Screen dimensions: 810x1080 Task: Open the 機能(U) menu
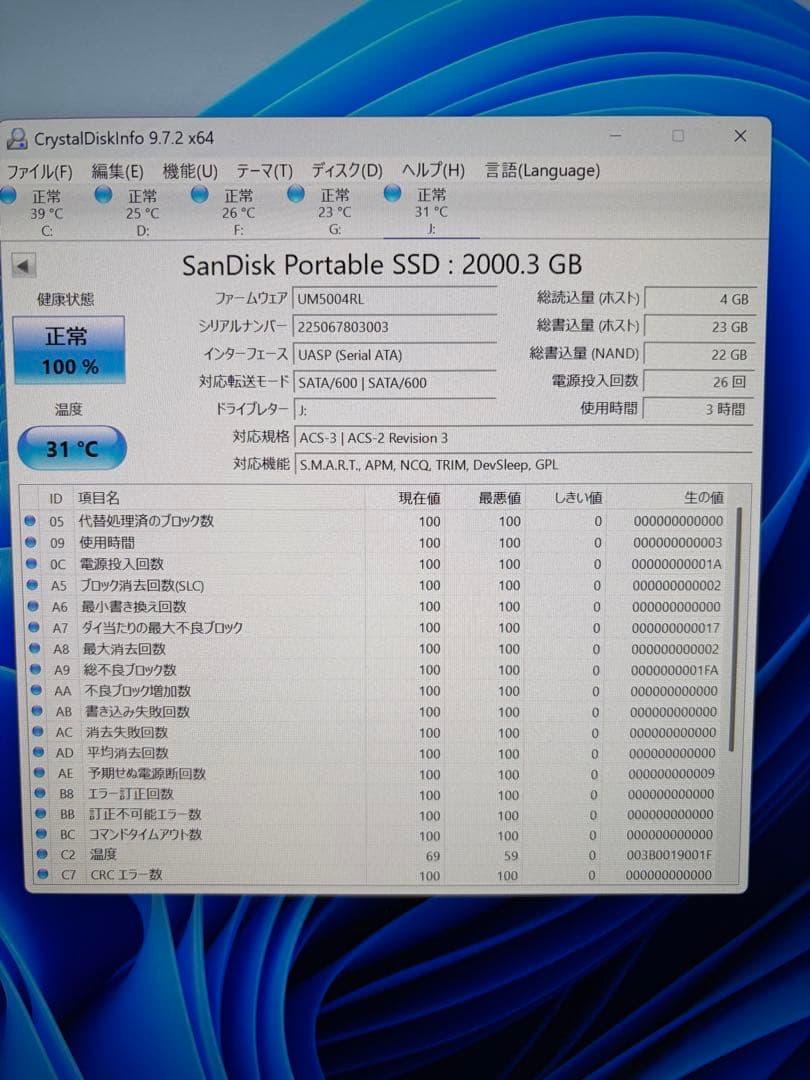click(x=189, y=171)
